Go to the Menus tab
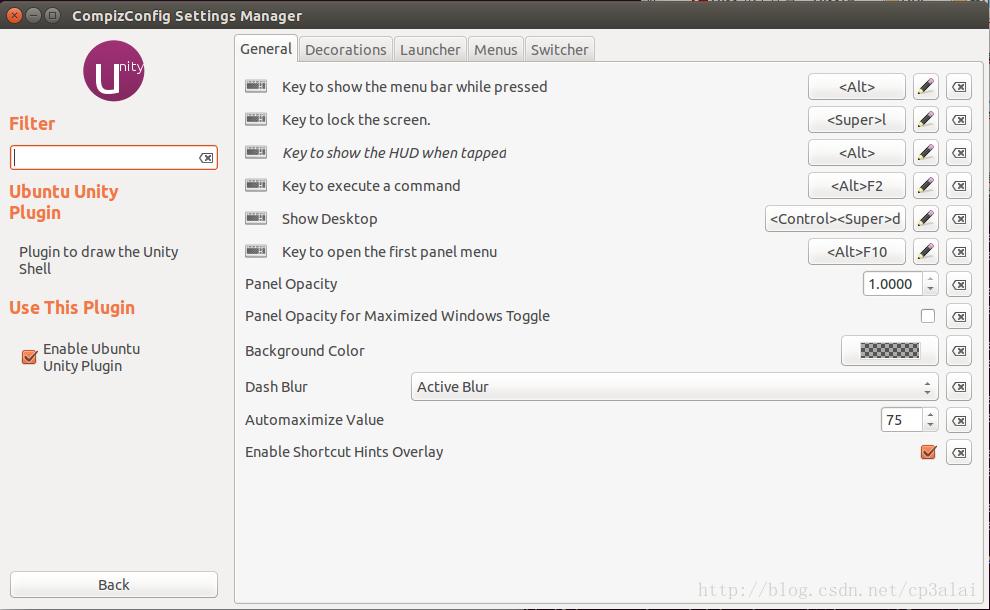The width and height of the screenshot is (990, 610). pyautogui.click(x=496, y=49)
